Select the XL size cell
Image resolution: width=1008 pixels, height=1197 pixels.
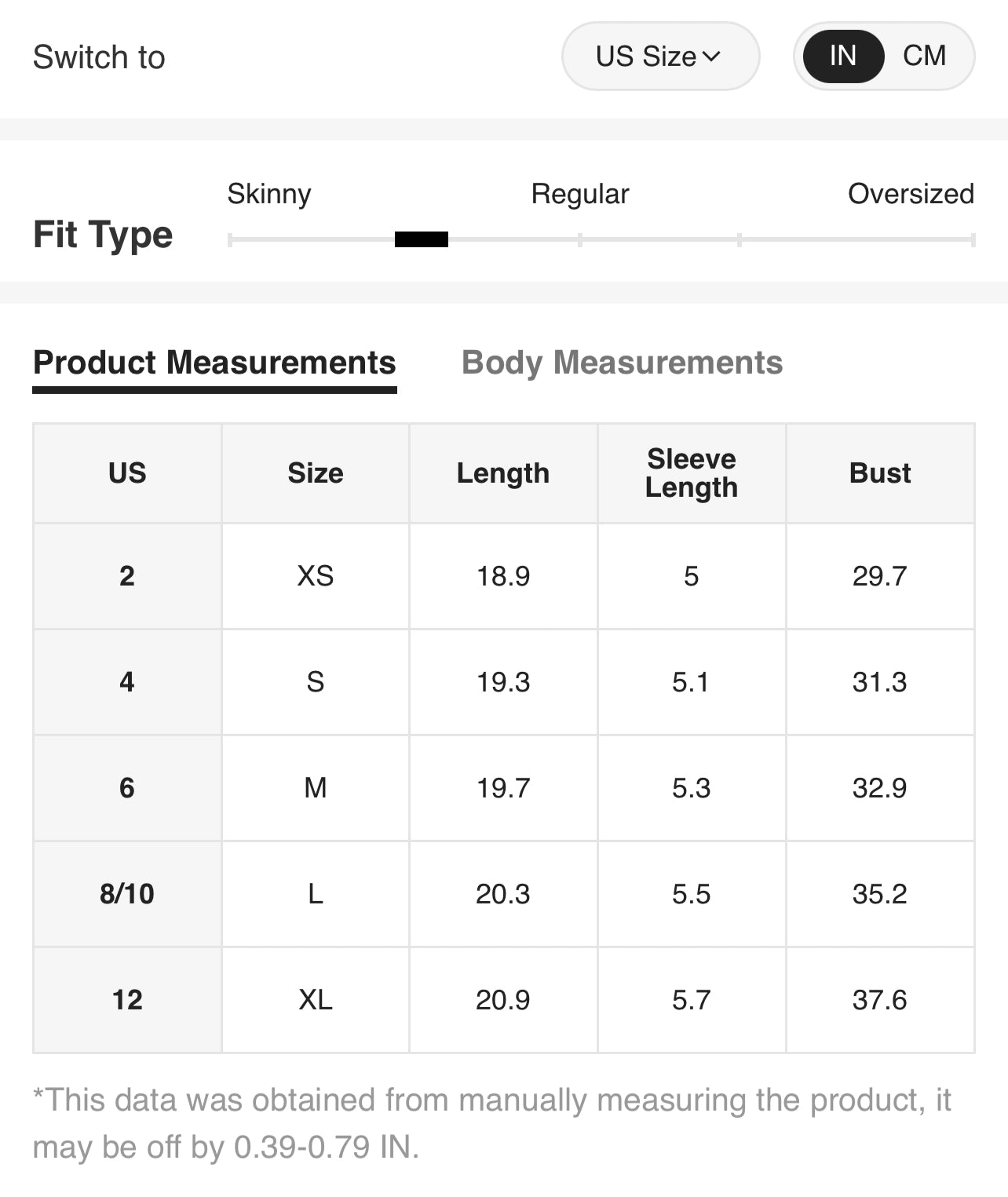[x=316, y=1000]
